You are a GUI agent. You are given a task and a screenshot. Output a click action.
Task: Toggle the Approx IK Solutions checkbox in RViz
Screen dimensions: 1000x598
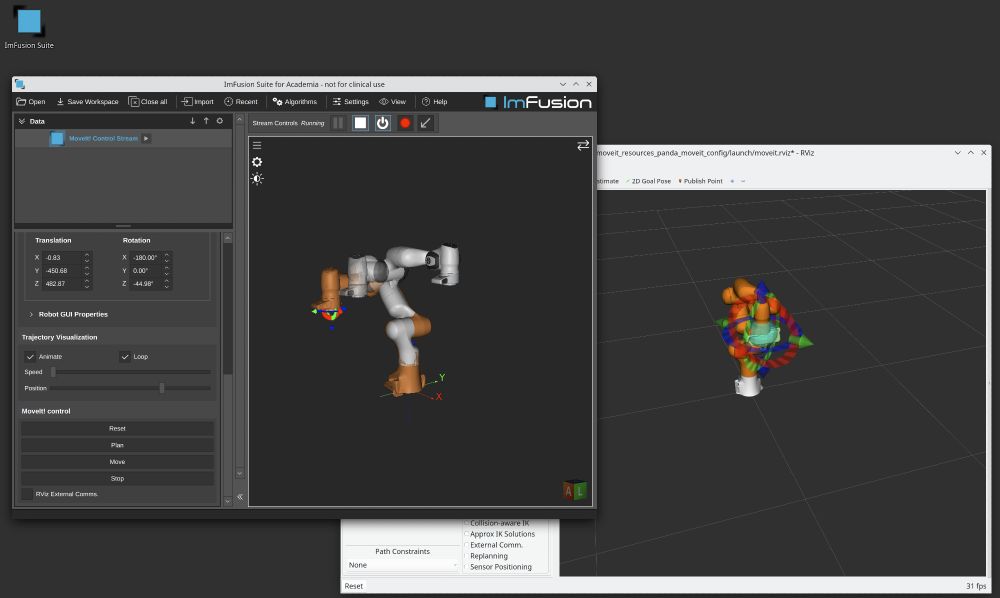(x=467, y=534)
